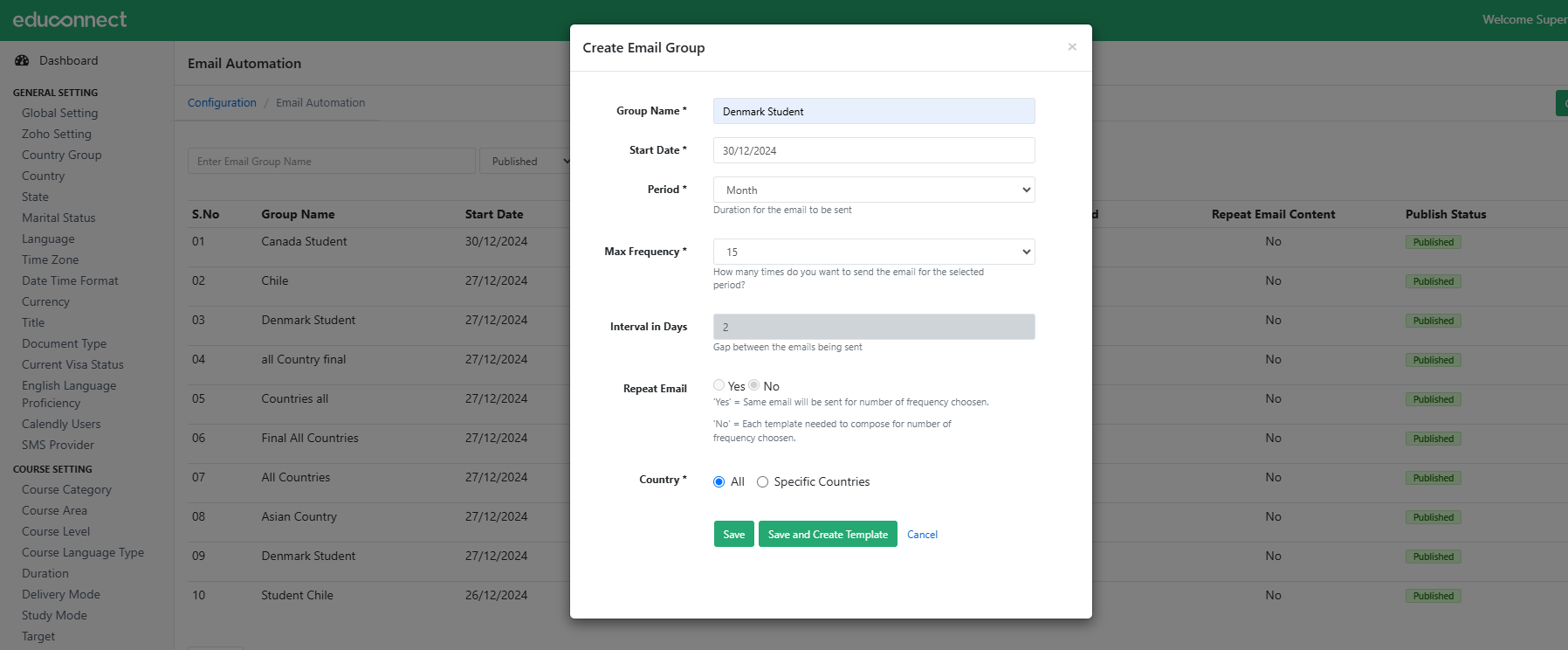Expand the Max Frequency dropdown
This screenshot has width=1568, height=650.
click(x=873, y=252)
